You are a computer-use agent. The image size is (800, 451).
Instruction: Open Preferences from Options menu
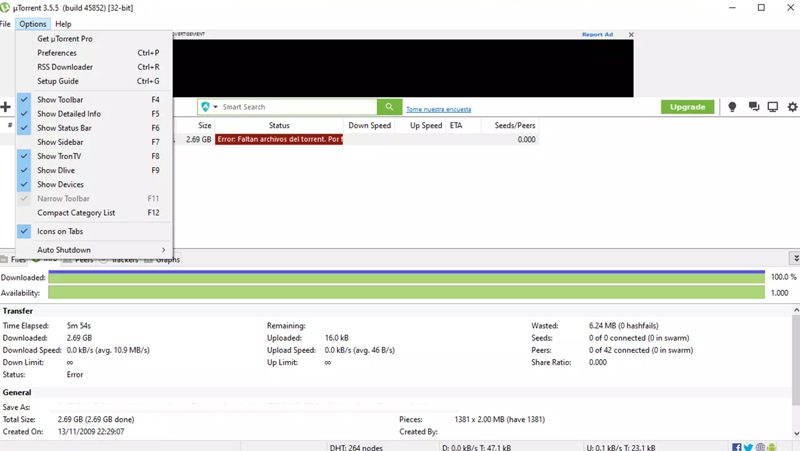point(95,53)
